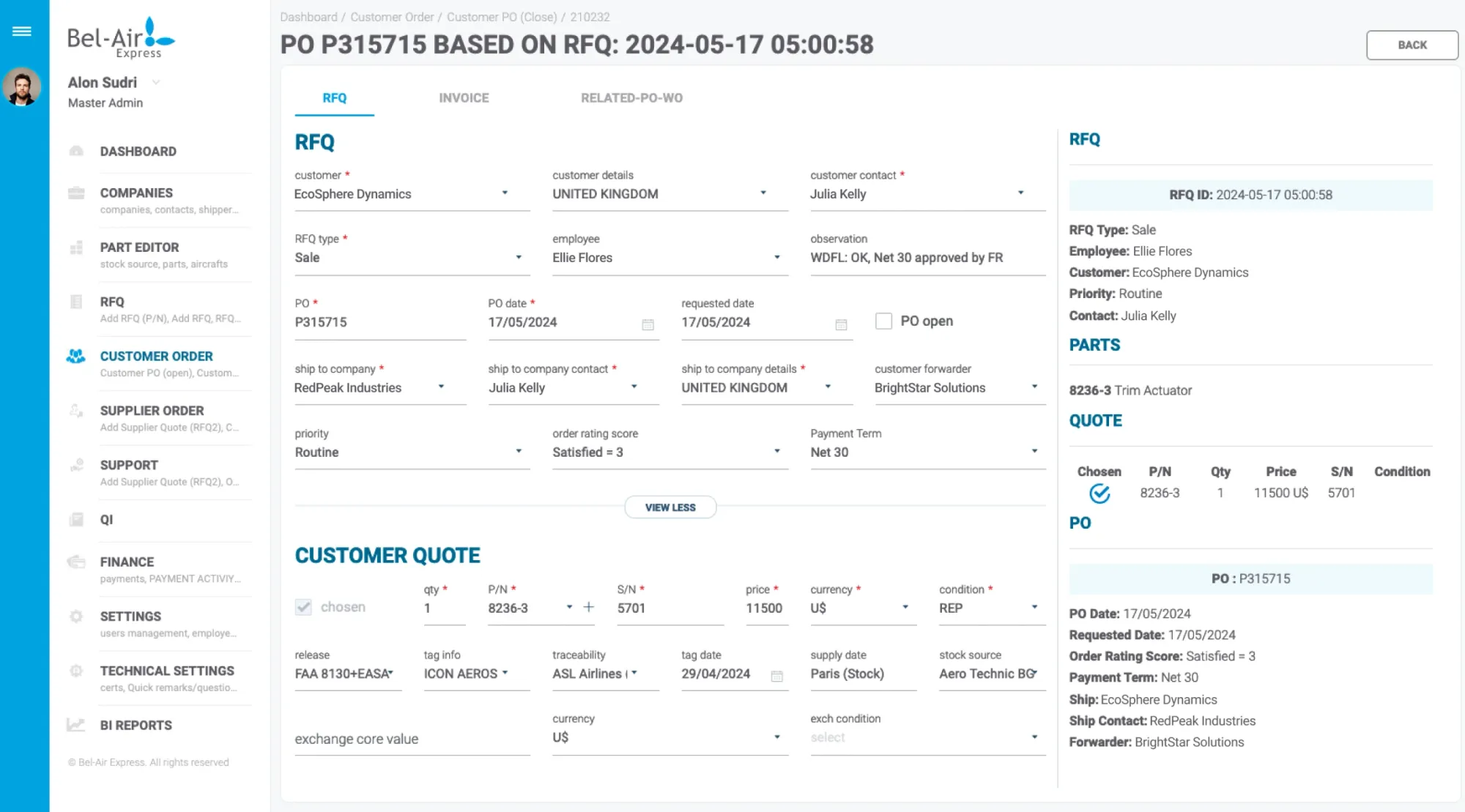The width and height of the screenshot is (1465, 812).
Task: Open the hamburger menu icon
Action: 22,31
